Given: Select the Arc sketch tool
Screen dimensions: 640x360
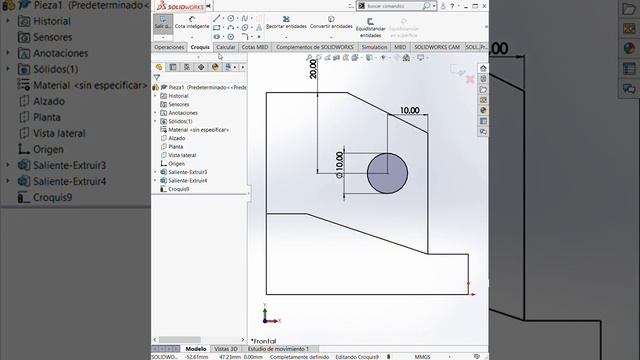Looking at the screenshot, I should 231,28.
